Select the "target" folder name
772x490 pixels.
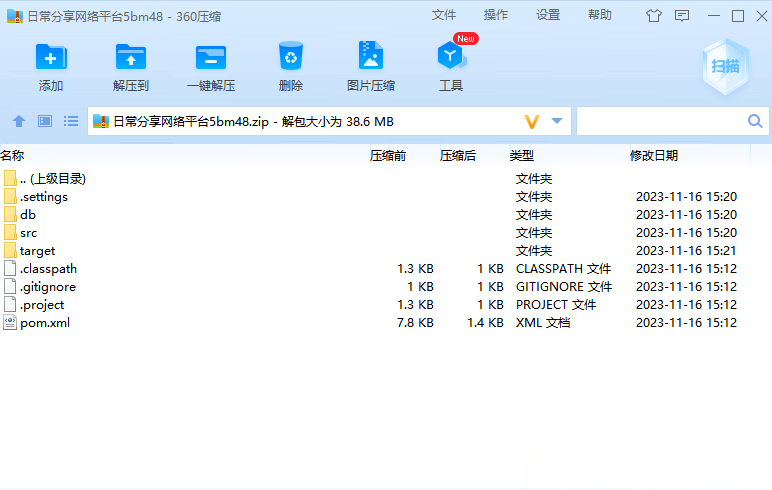click(37, 251)
